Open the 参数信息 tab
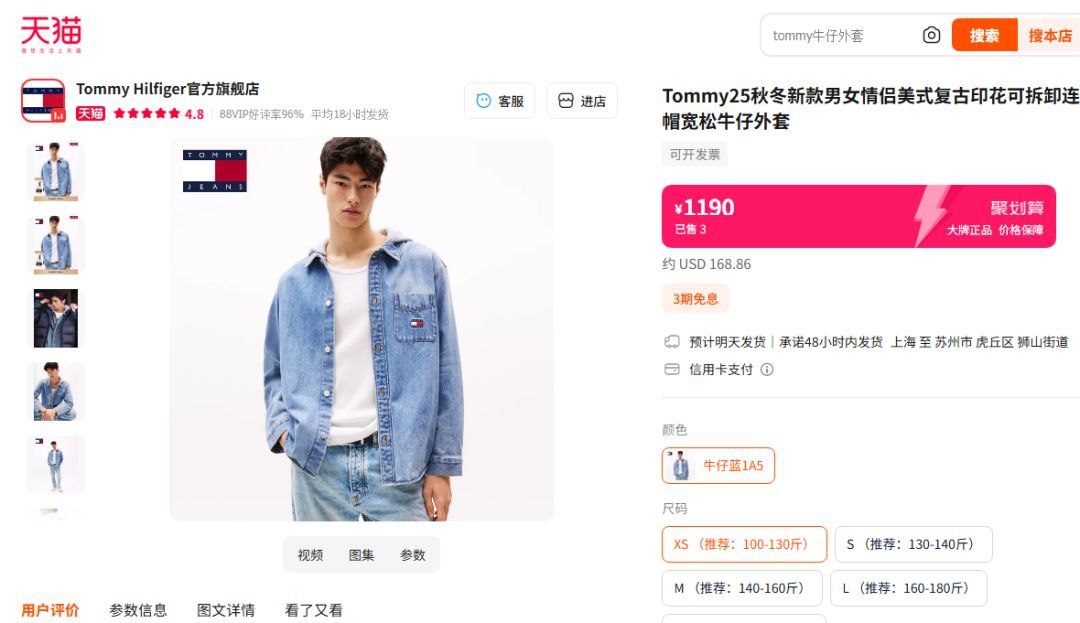This screenshot has width=1080, height=623. pos(138,610)
